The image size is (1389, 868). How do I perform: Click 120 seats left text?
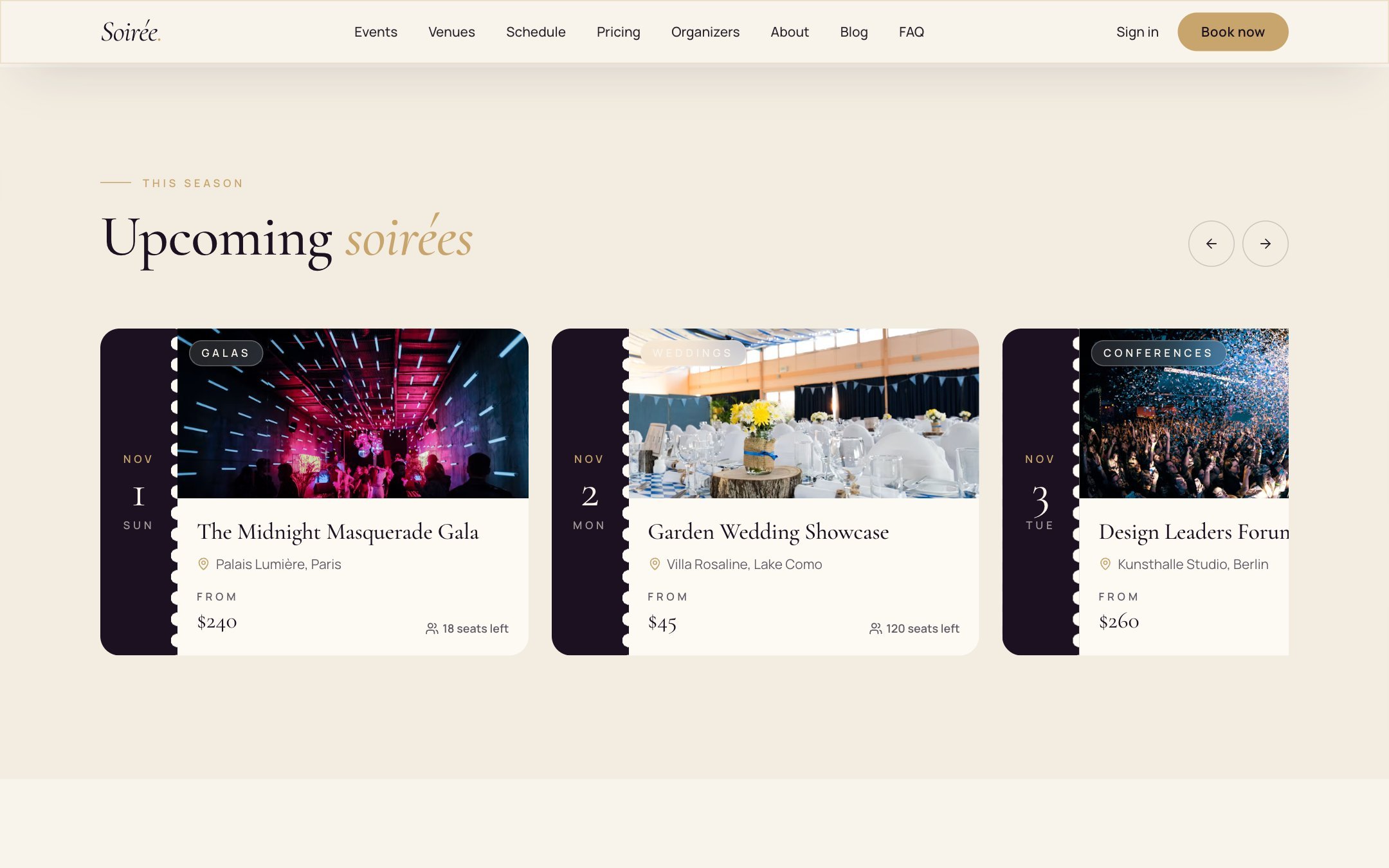922,629
